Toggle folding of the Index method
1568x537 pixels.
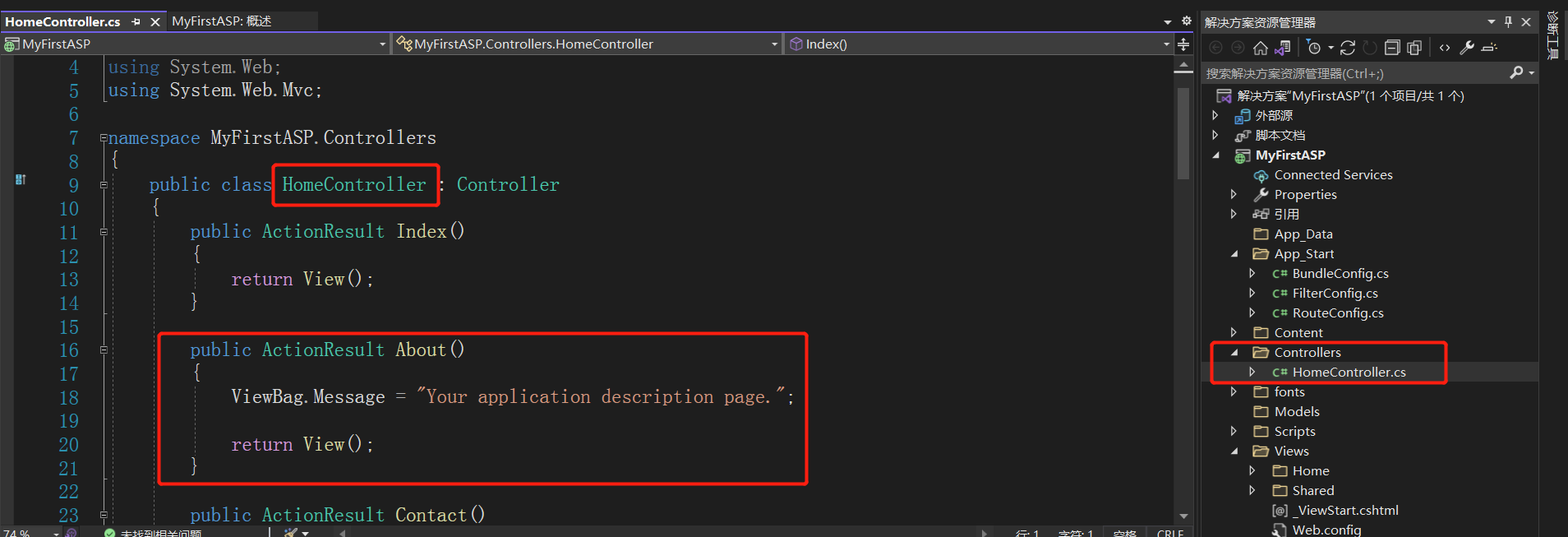pos(104,232)
